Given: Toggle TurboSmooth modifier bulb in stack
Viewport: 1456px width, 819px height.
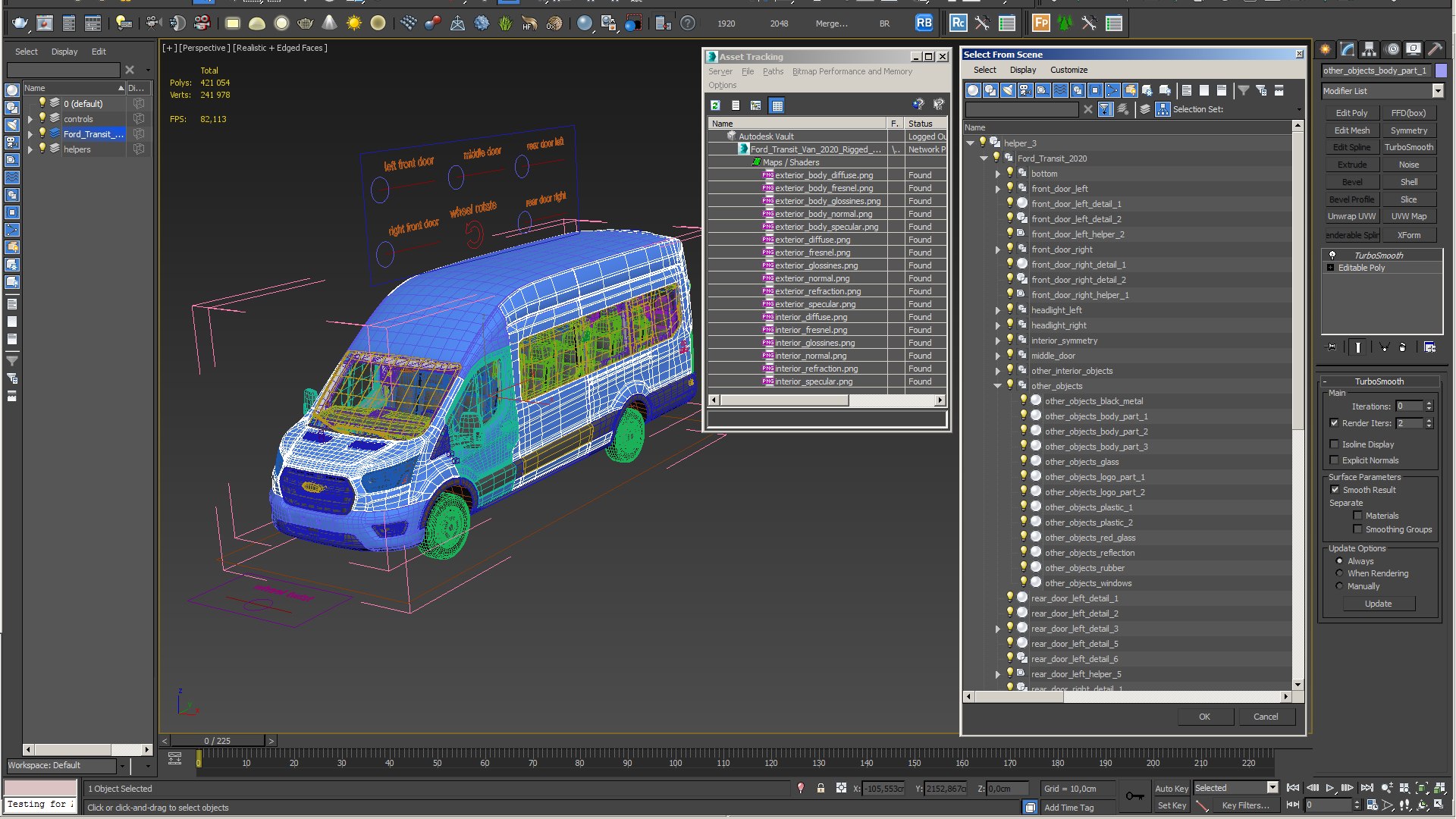Looking at the screenshot, I should [x=1332, y=256].
